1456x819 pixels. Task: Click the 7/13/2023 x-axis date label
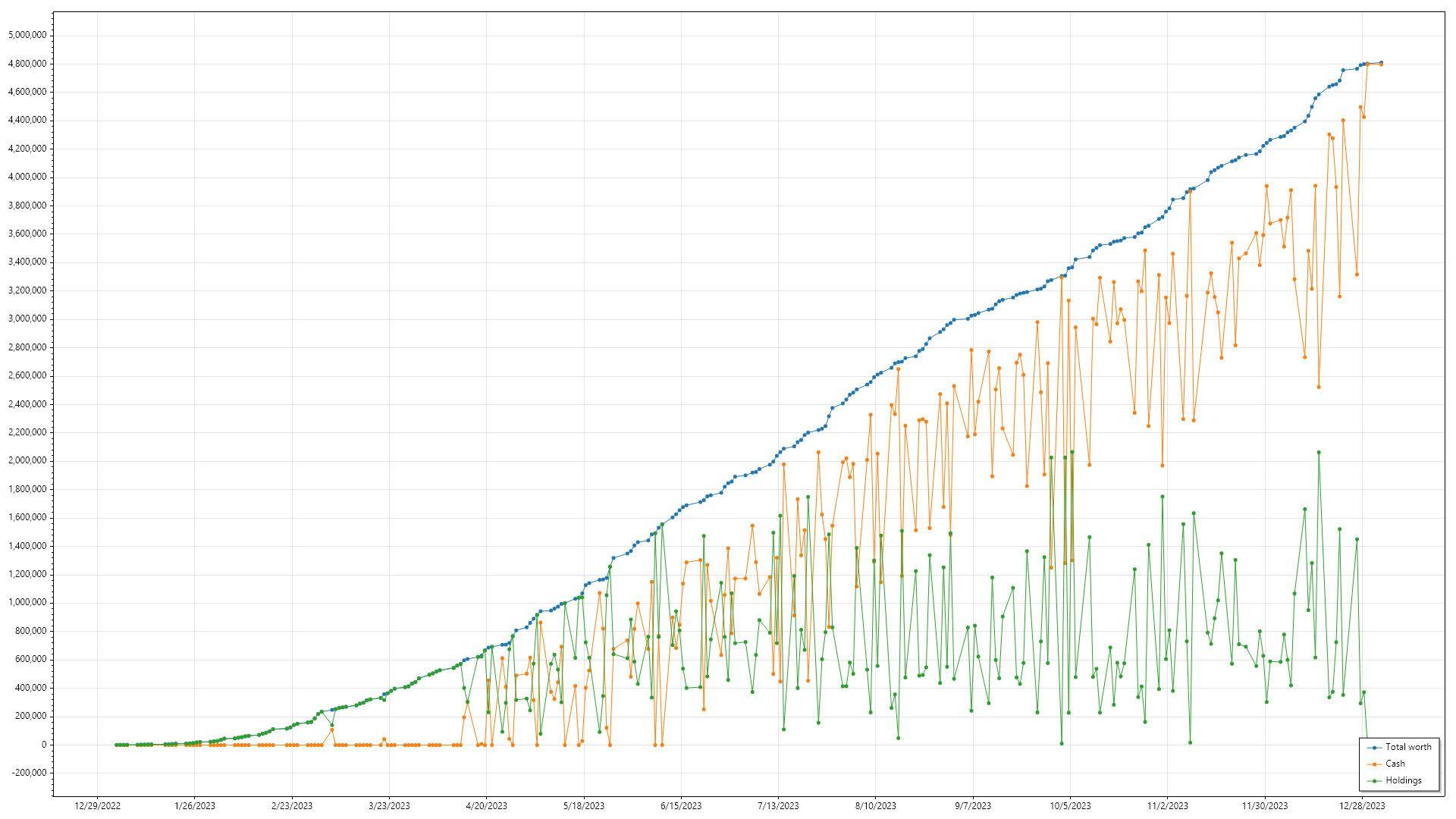tap(778, 806)
